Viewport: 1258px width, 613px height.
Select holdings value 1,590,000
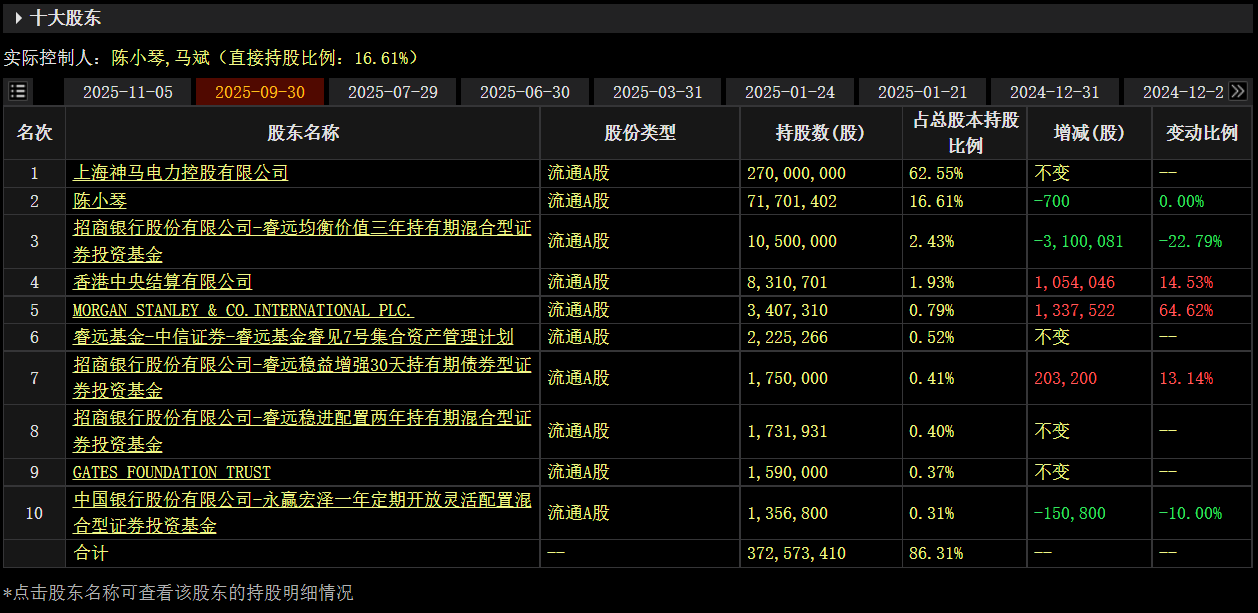click(787, 472)
